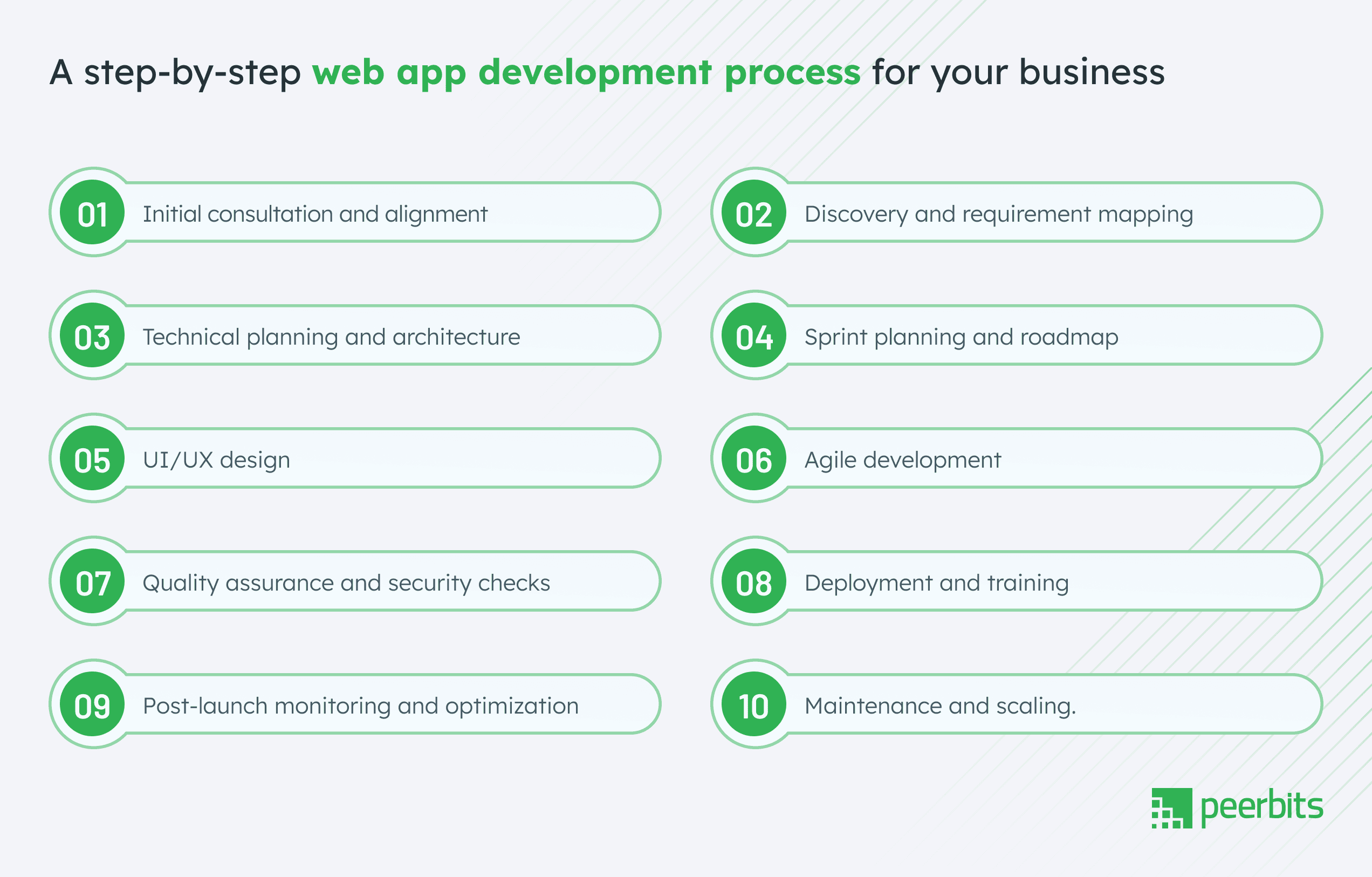Select the Maintenance and scaling step
The image size is (1372, 877).
[x=940, y=705]
